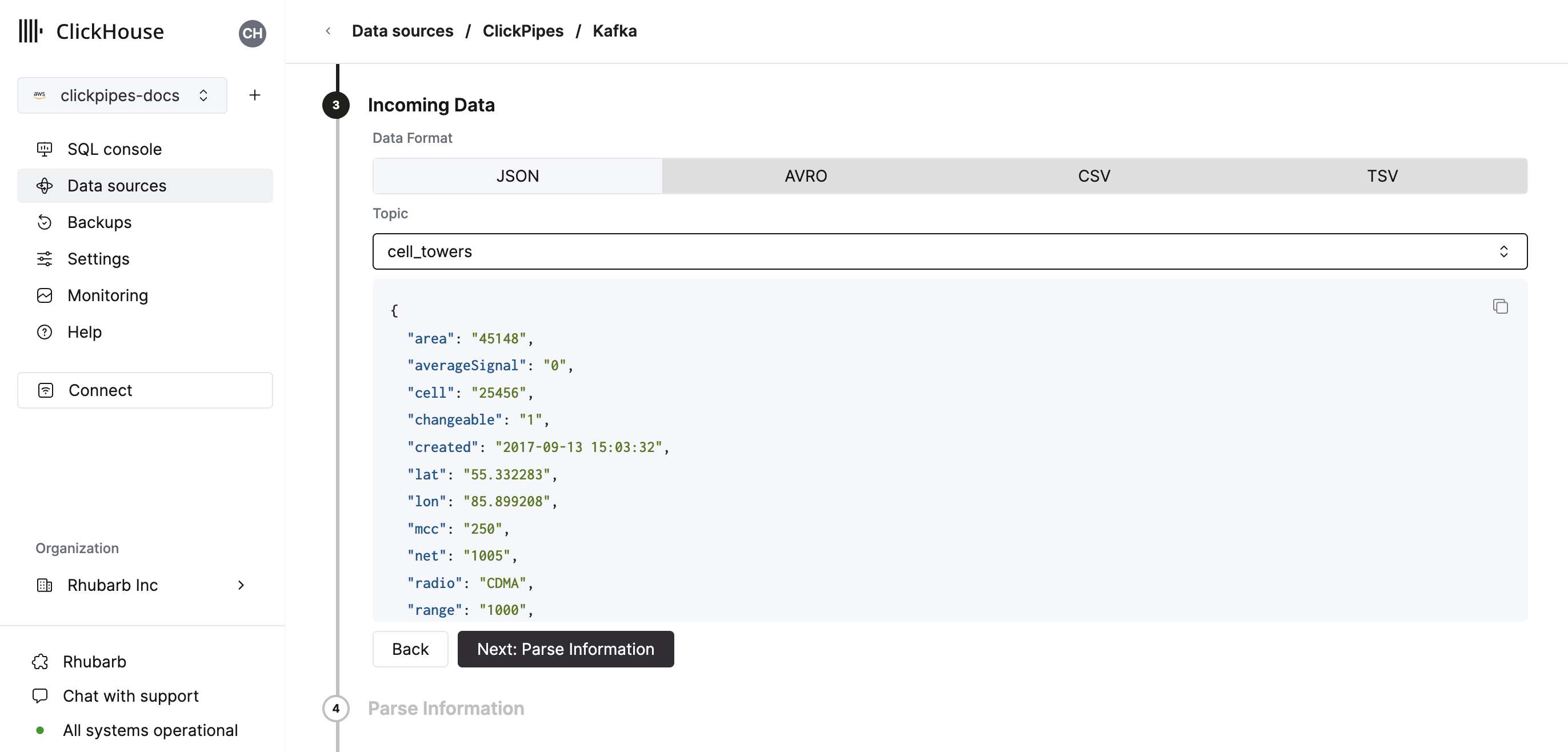The width and height of the screenshot is (1568, 752).
Task: Expand the cell_towers topic dropdown
Action: click(1502, 251)
